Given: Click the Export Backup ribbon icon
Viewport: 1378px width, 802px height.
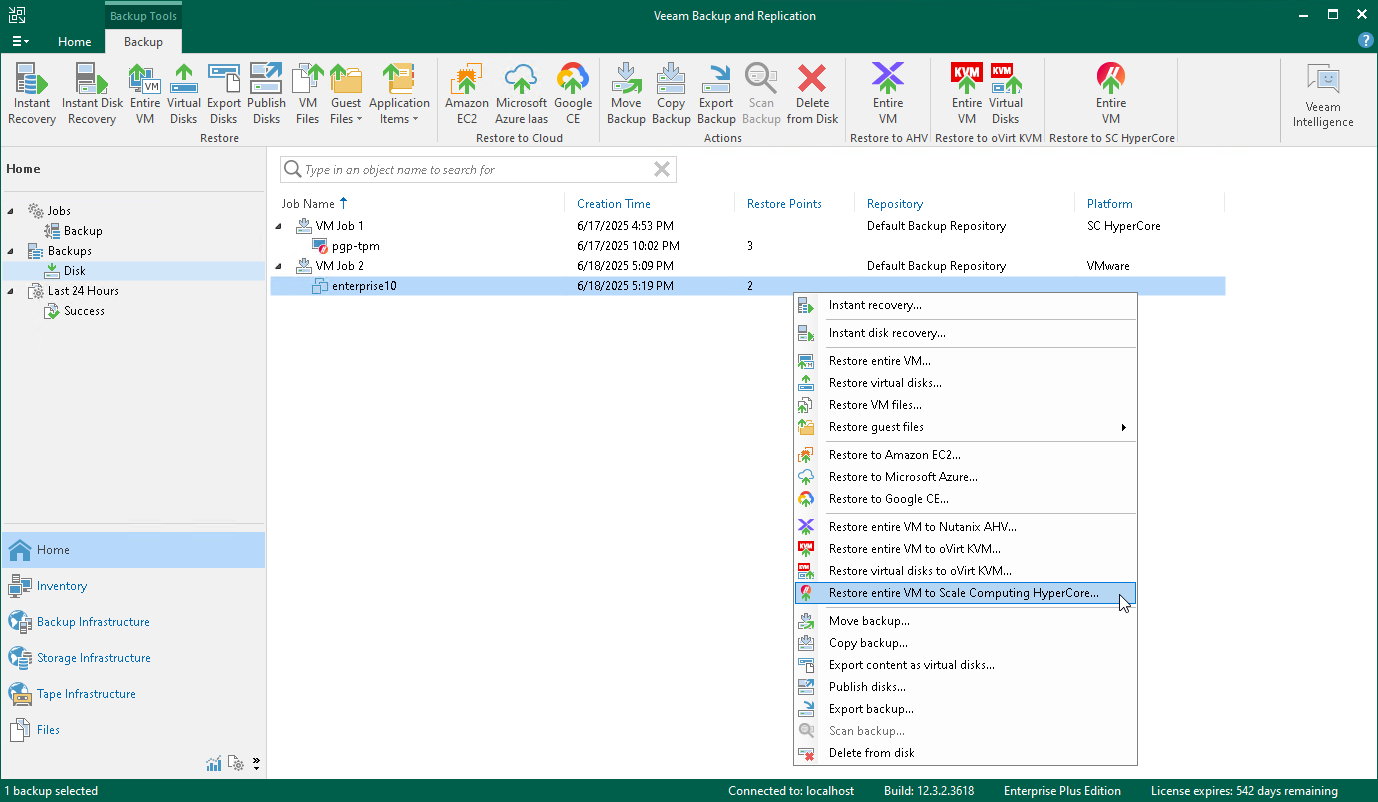Looking at the screenshot, I should [x=716, y=94].
